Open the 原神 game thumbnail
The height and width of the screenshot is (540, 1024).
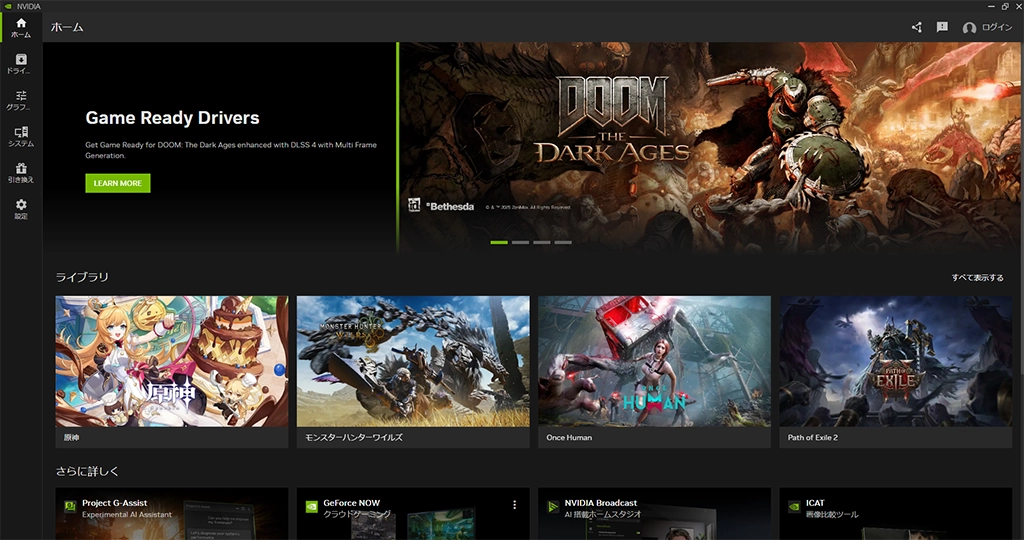click(172, 361)
